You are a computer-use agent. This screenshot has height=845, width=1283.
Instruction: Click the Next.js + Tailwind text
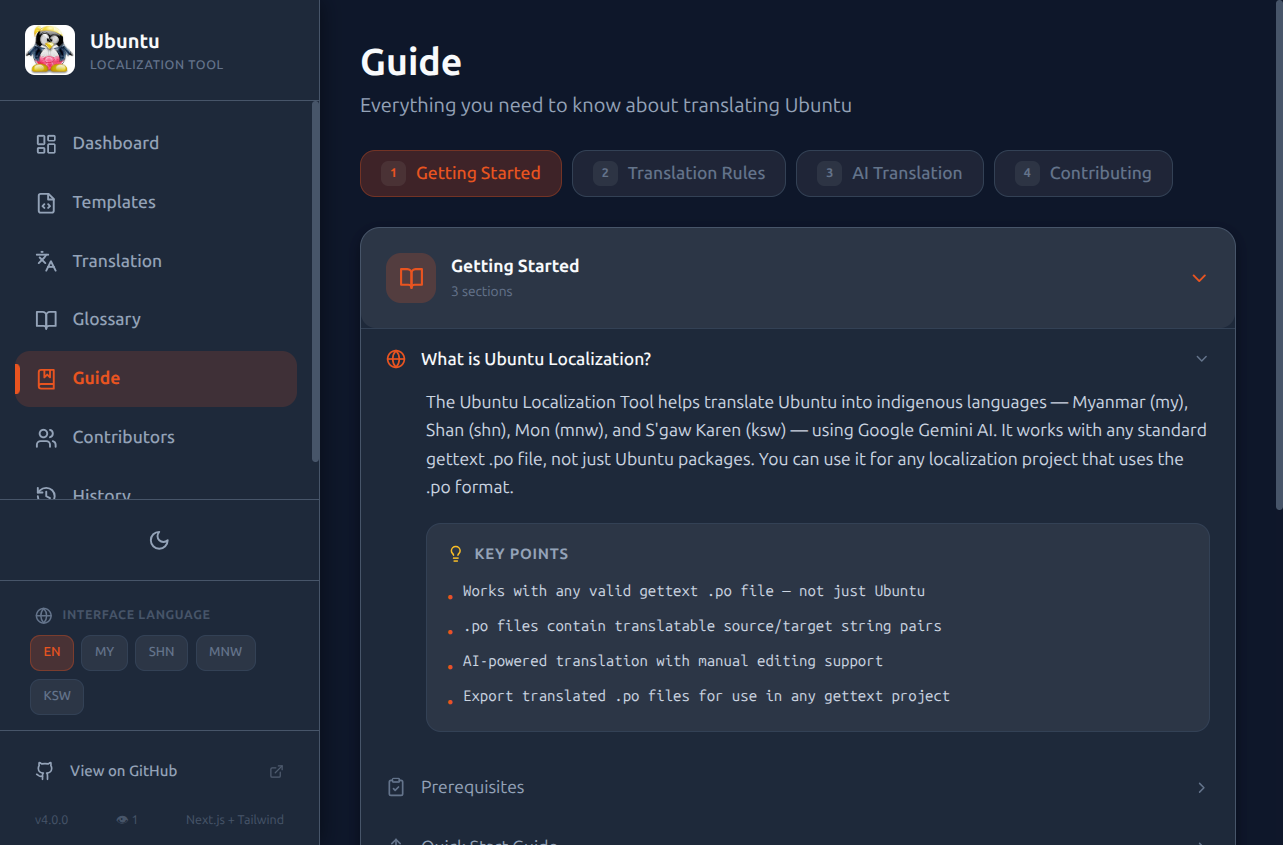[235, 820]
